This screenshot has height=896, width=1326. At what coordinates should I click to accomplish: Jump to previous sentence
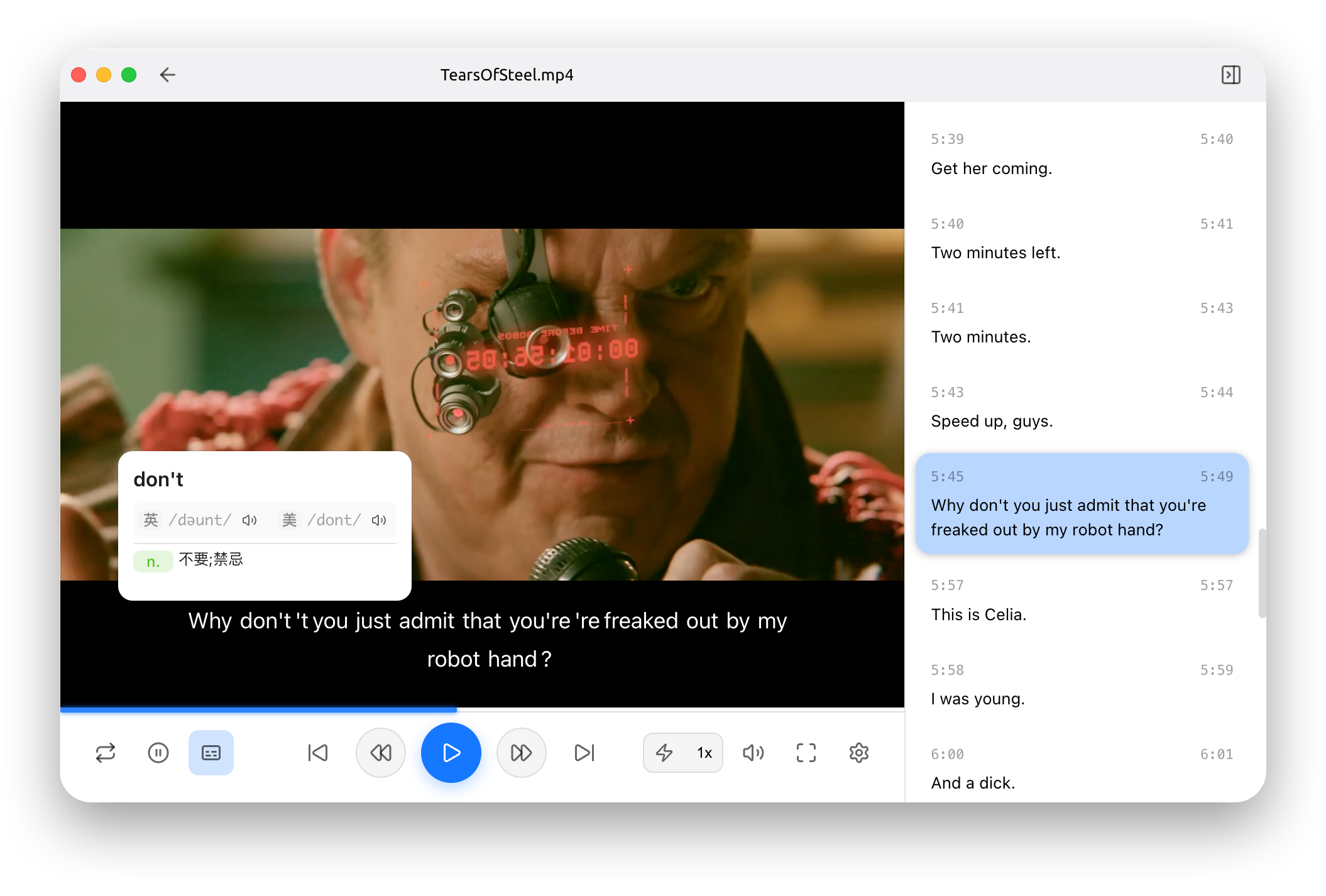pyautogui.click(x=318, y=753)
